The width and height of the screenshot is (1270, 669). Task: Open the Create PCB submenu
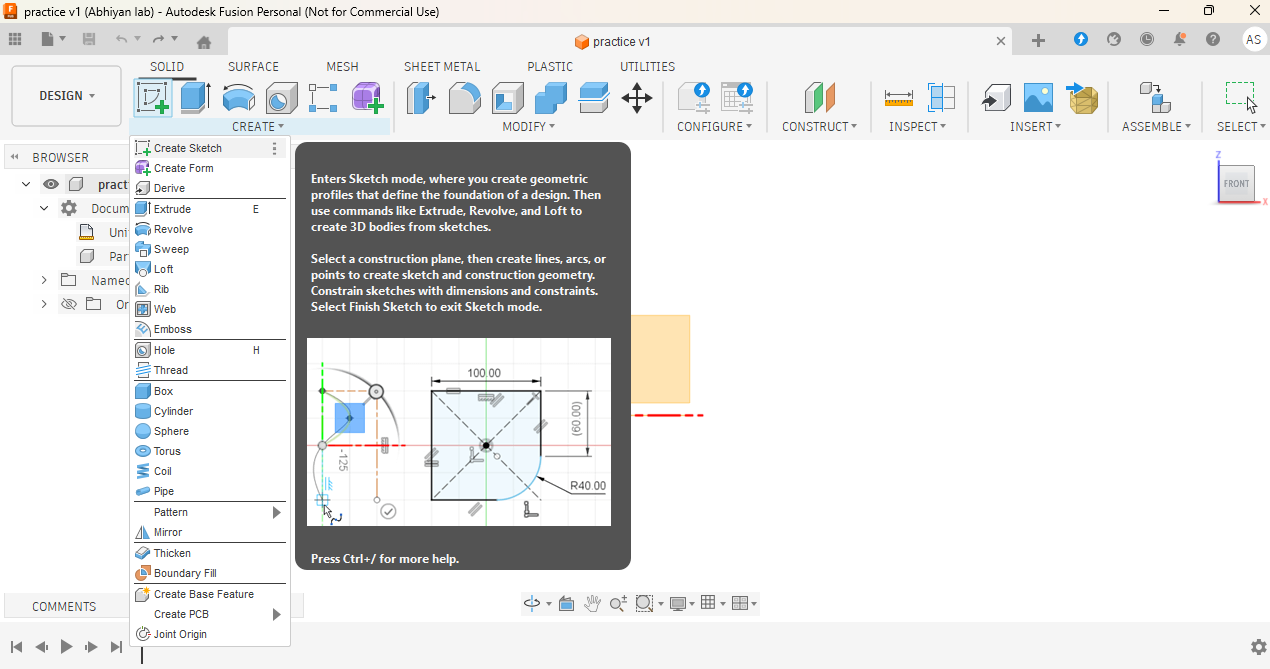pyautogui.click(x=209, y=614)
